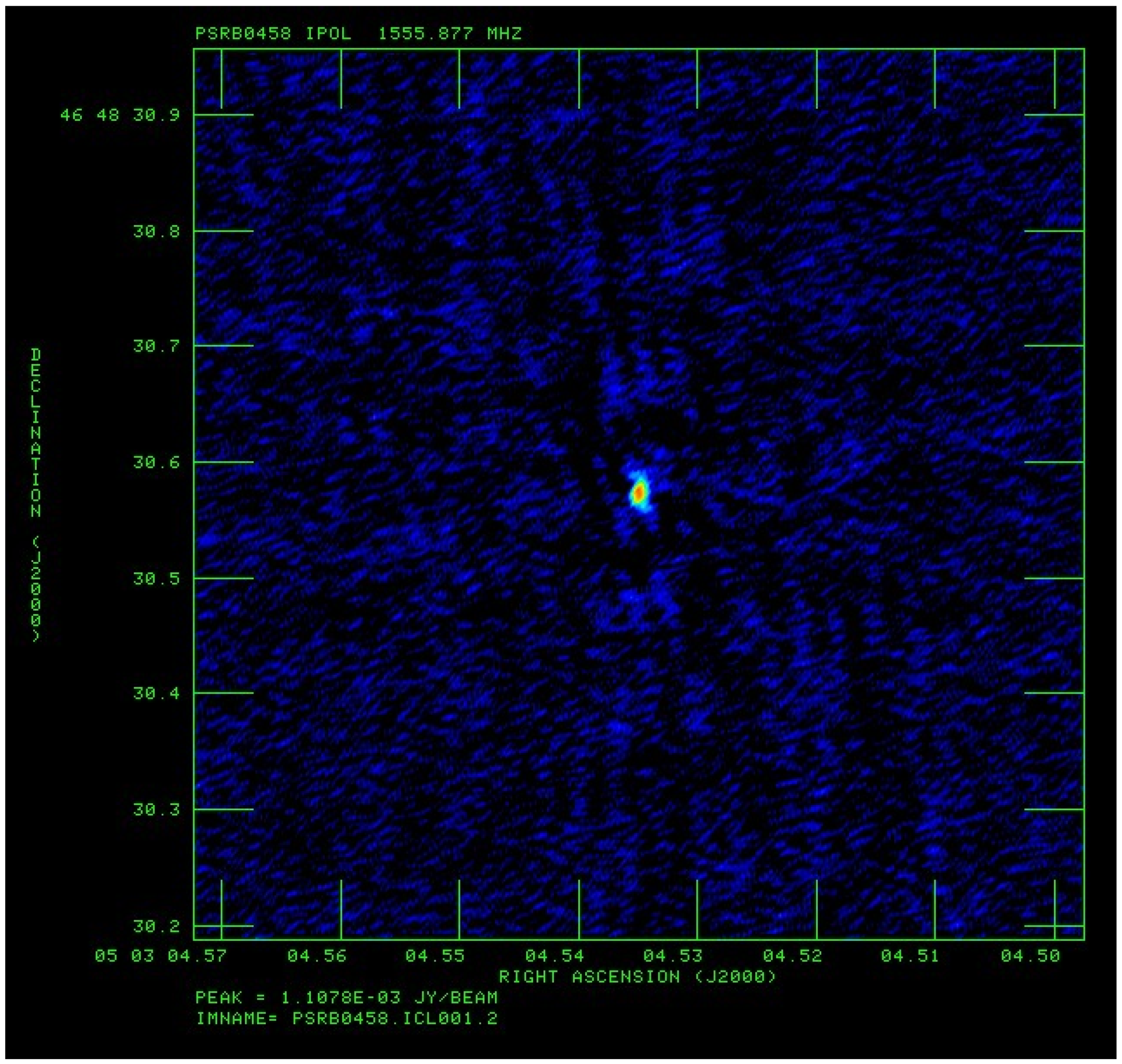
Task: Click the RIGHT ASCENSION (J2000) axis title
Action: pyautogui.click(x=637, y=977)
